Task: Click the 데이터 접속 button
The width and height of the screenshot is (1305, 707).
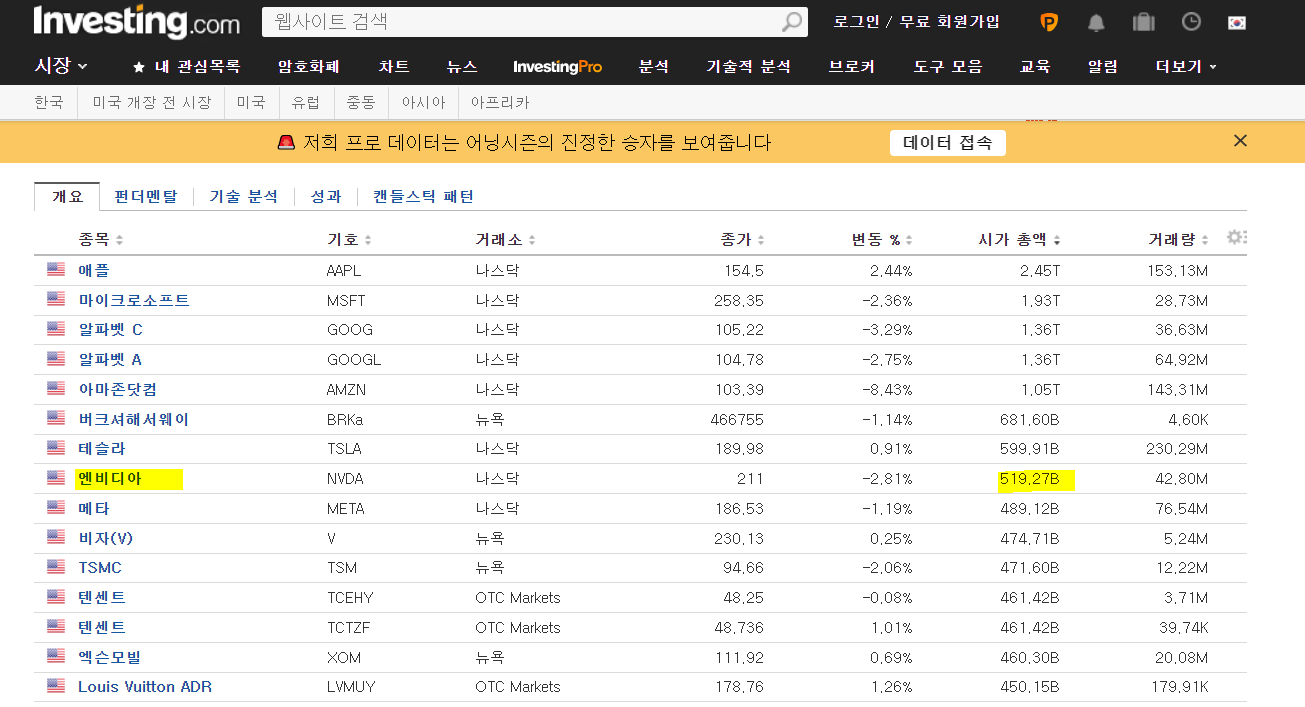Action: point(948,143)
